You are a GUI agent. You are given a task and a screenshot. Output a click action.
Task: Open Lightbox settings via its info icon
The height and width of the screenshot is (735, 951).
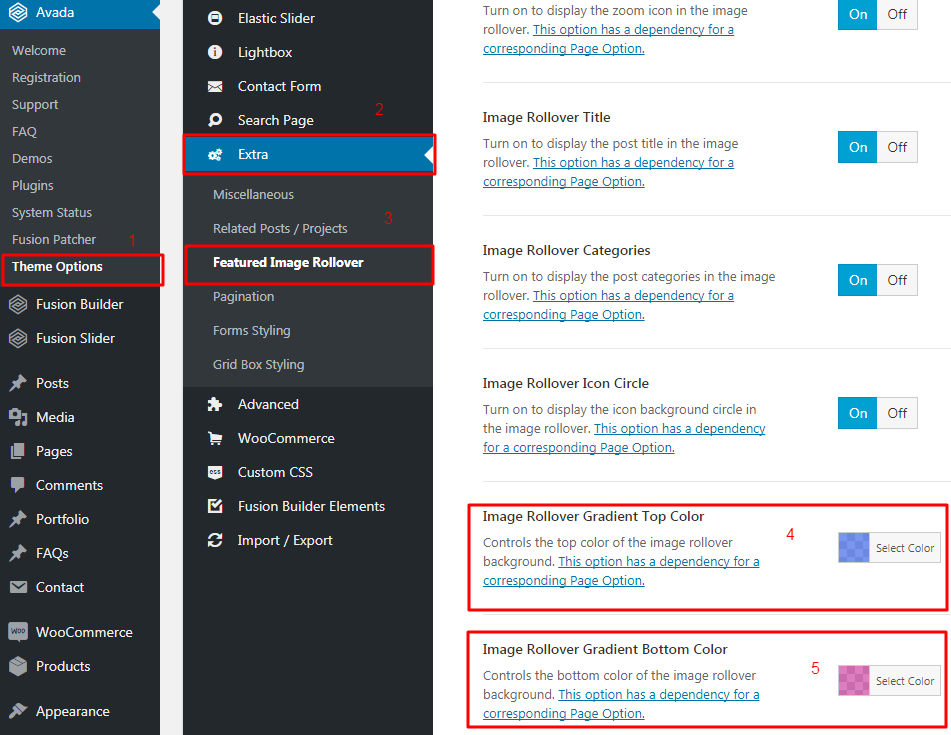click(x=214, y=52)
